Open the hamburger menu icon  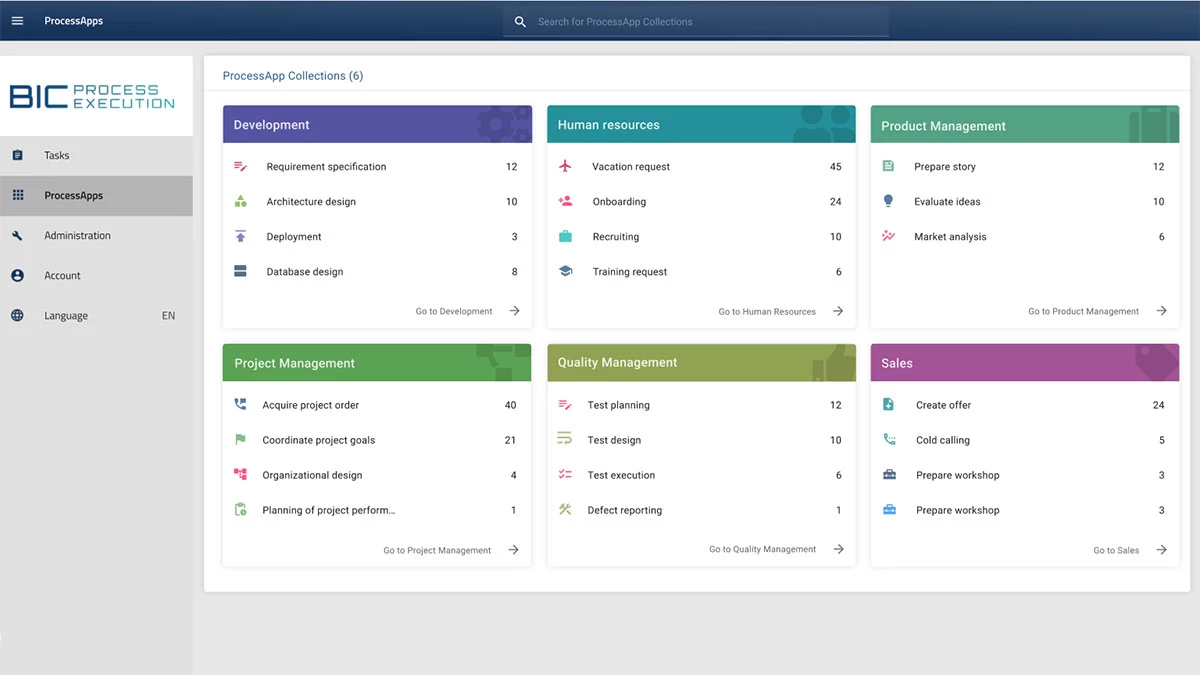click(x=17, y=21)
